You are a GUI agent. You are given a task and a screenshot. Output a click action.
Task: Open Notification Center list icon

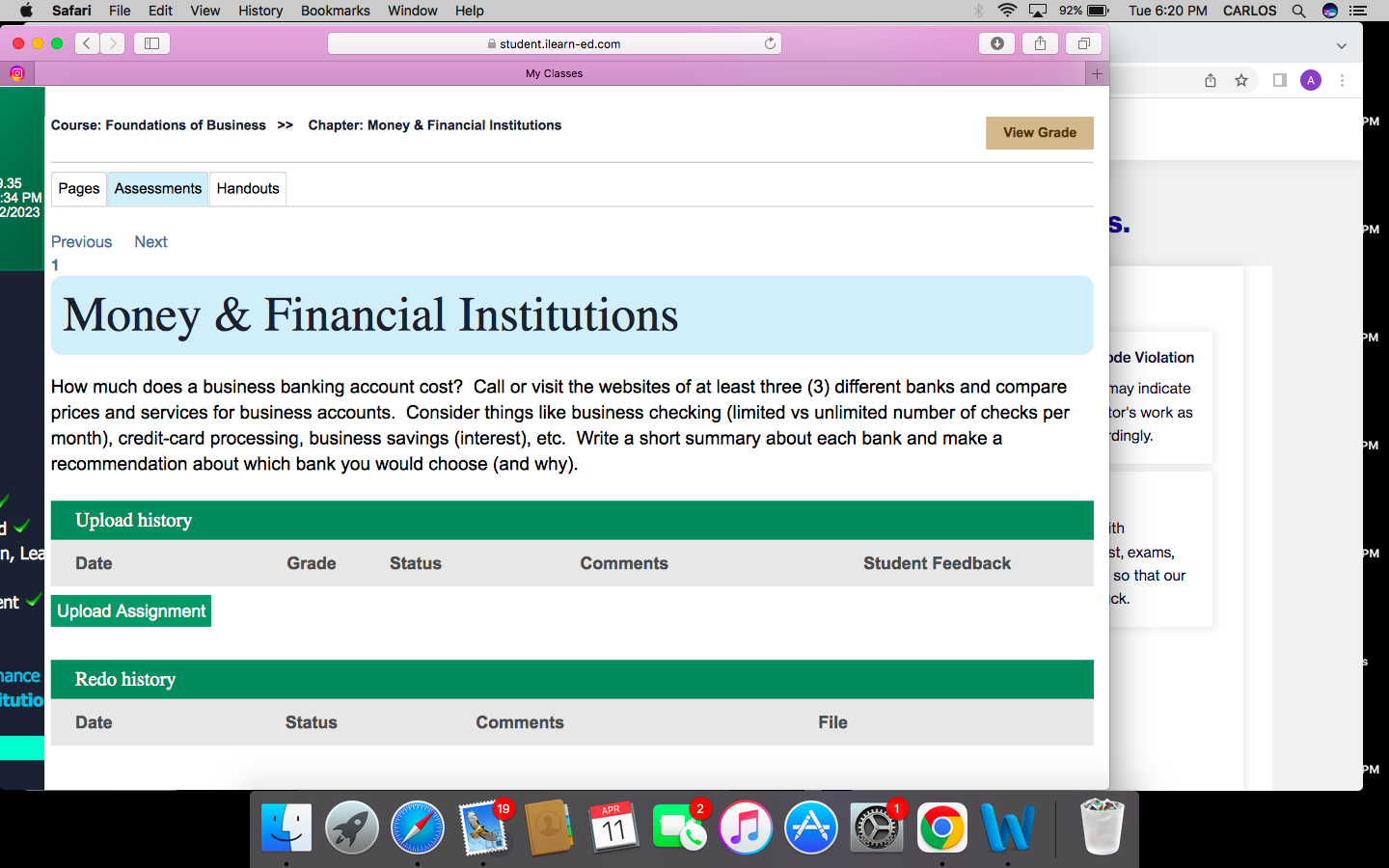point(1358,11)
